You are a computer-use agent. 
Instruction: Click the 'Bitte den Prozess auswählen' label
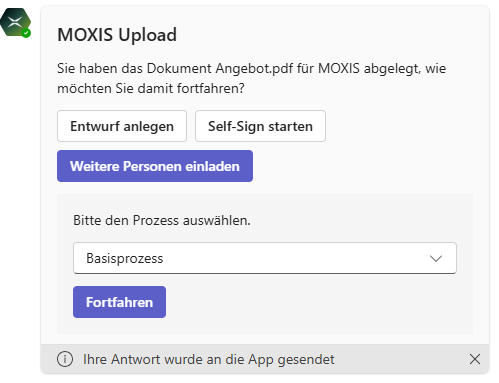[162, 220]
